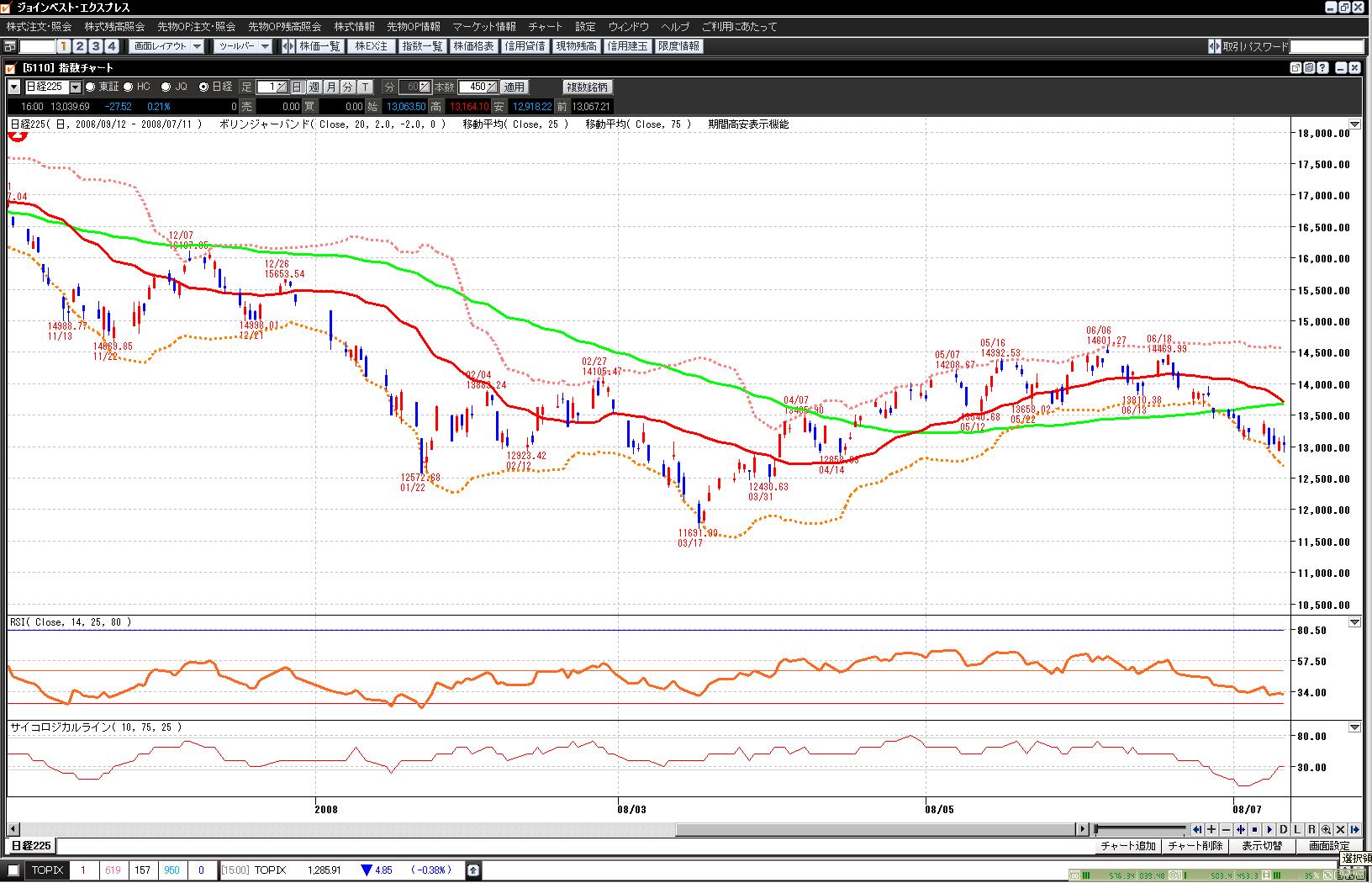
Task: Click the pop-out window icon in chart header
Action: (x=1295, y=68)
